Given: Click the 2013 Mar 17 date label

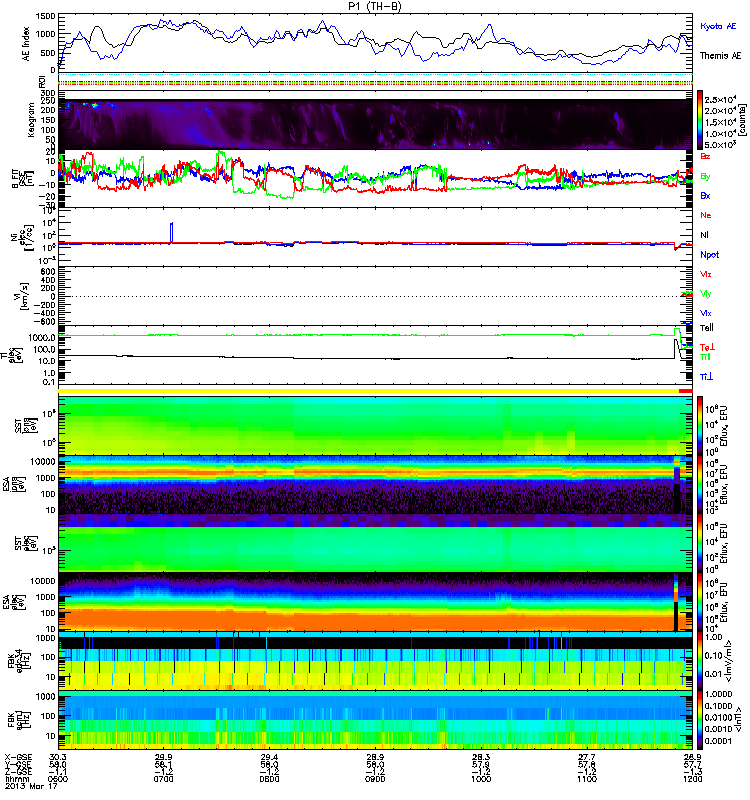Looking at the screenshot, I should [31, 786].
